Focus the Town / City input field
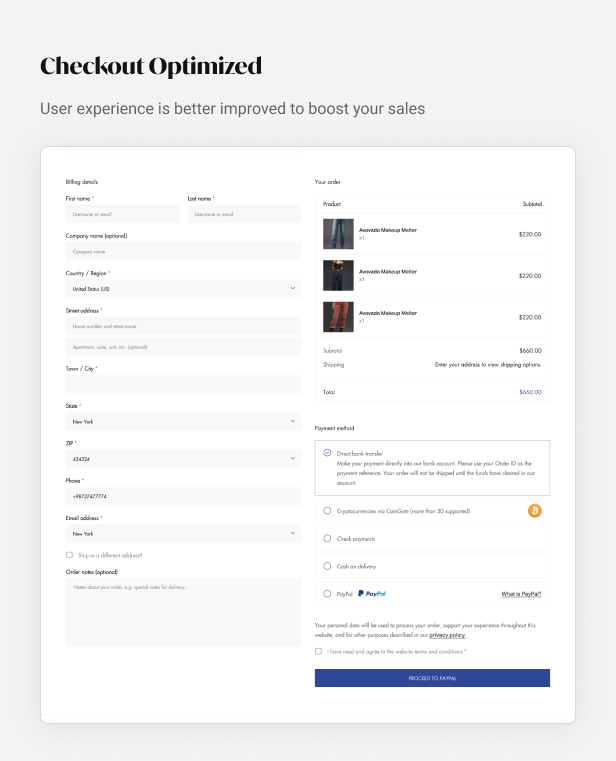Image resolution: width=616 pixels, height=761 pixels. pyautogui.click(x=183, y=384)
